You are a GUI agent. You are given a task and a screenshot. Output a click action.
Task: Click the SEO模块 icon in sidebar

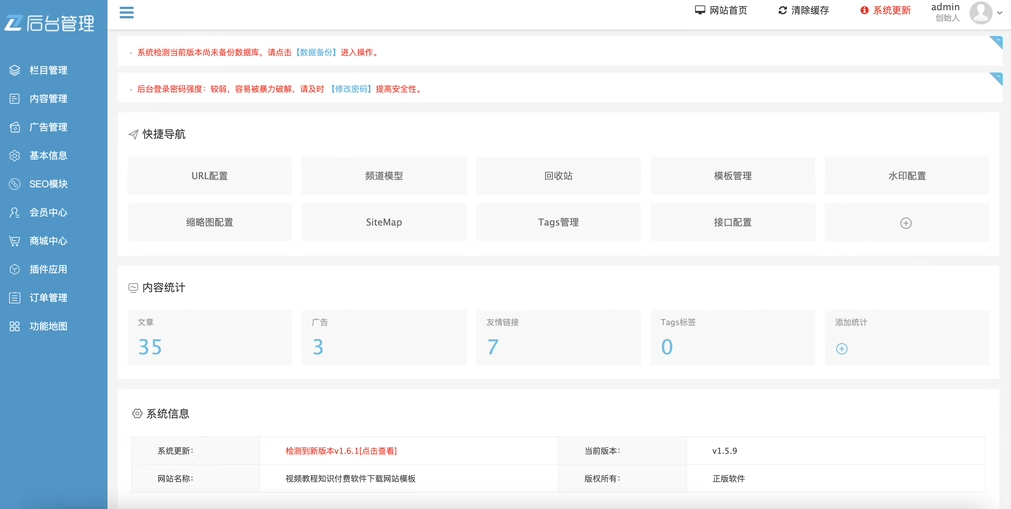pos(15,184)
